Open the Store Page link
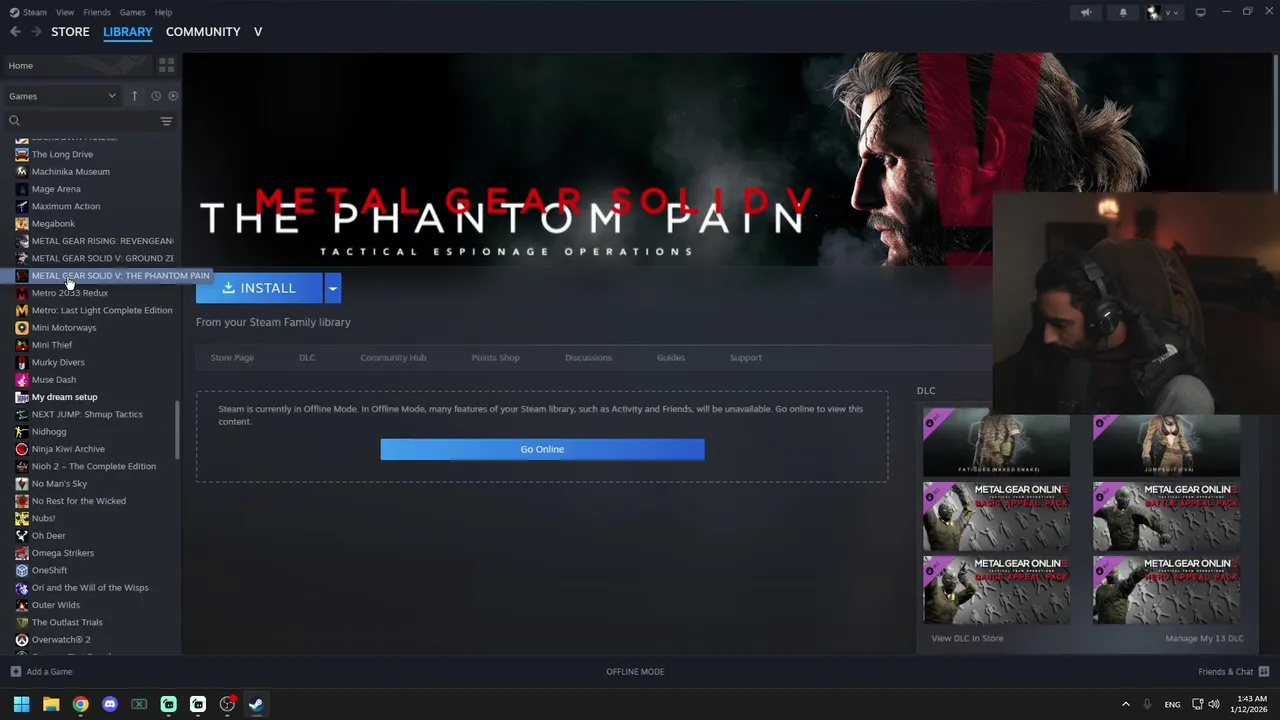1280x720 pixels. click(232, 357)
